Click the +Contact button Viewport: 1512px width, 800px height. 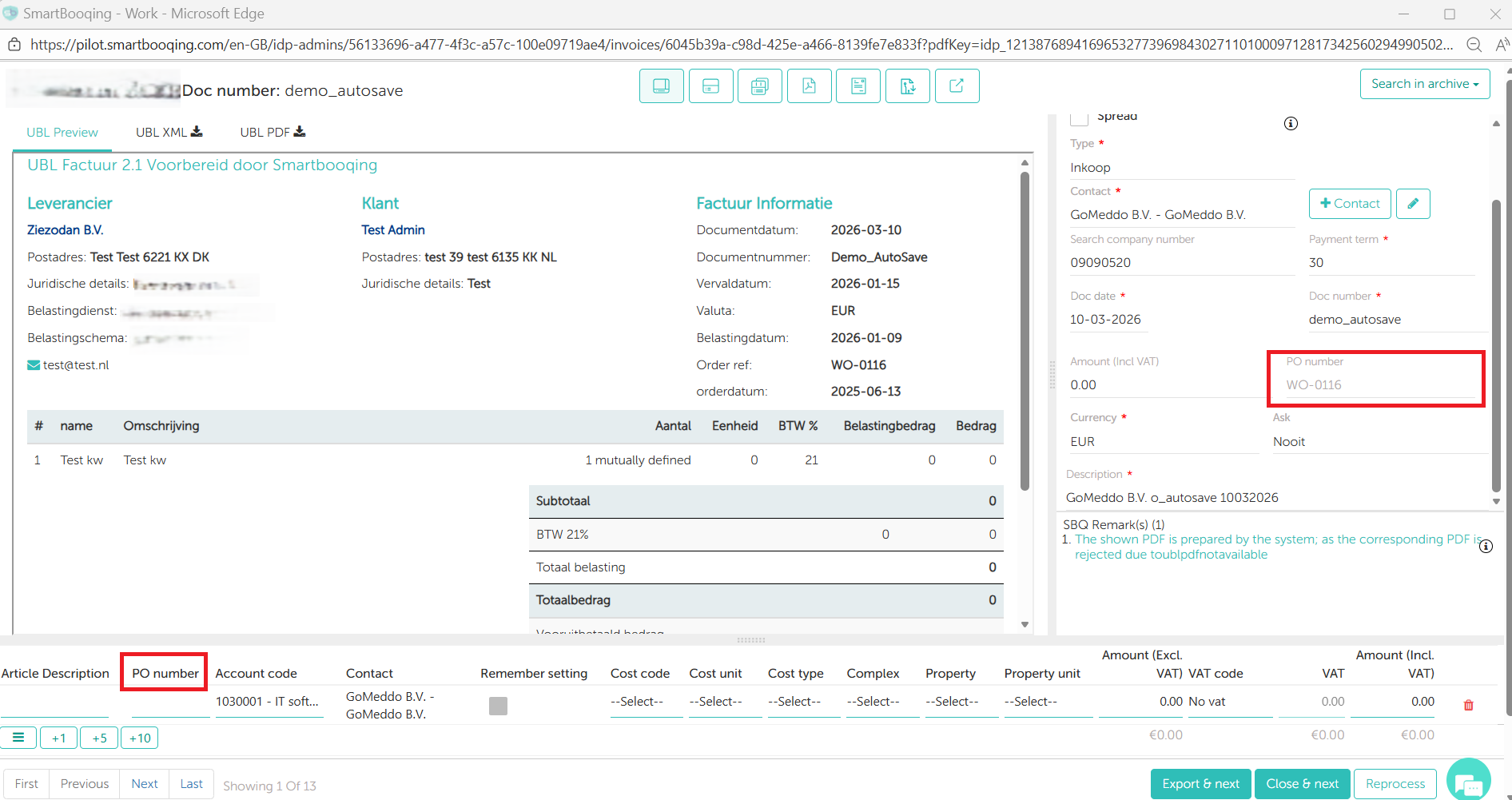click(1350, 204)
